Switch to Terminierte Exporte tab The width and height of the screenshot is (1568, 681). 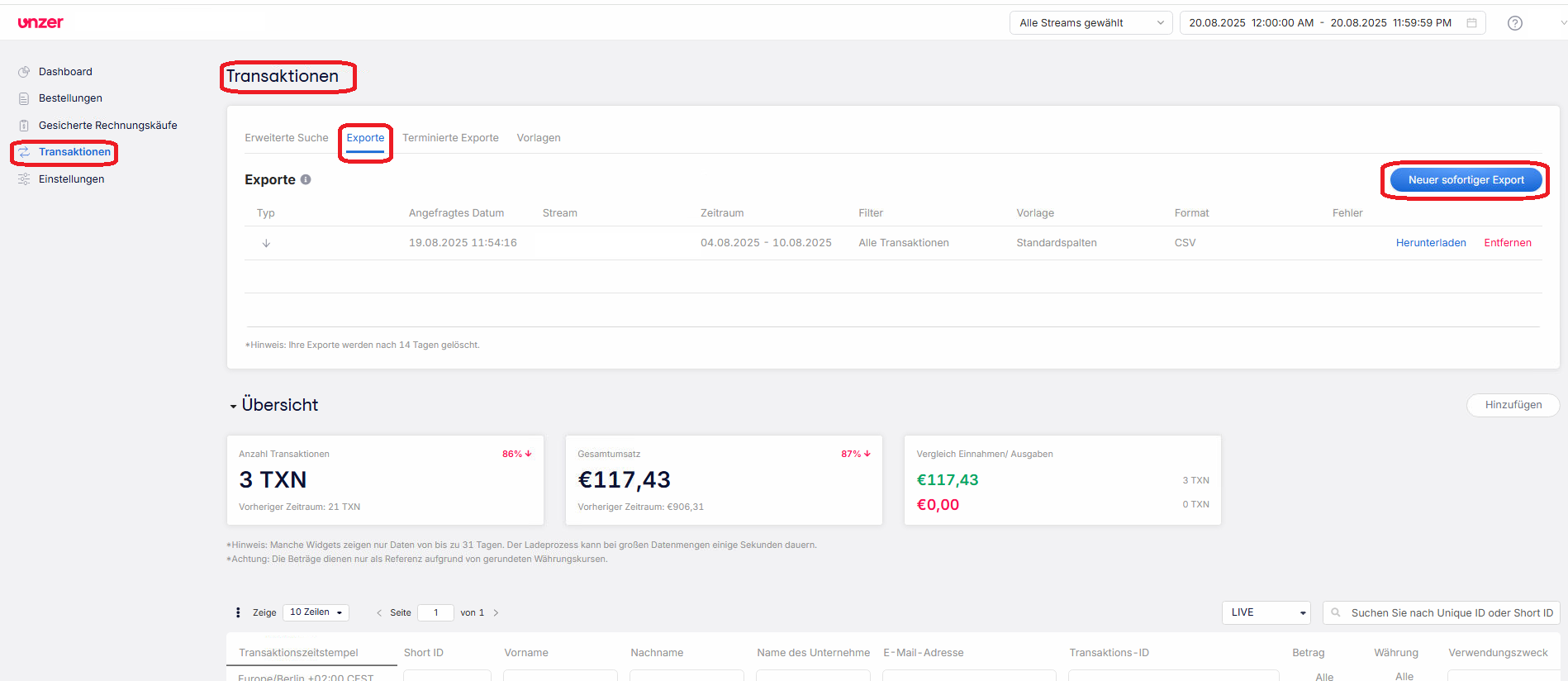click(x=450, y=138)
